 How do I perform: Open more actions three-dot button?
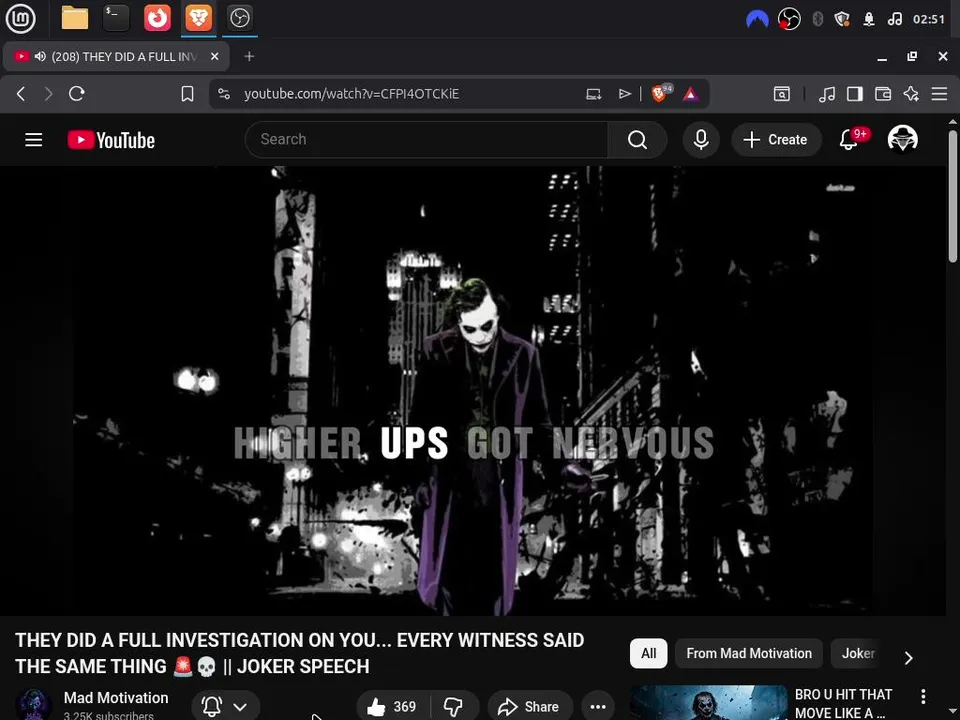pos(598,707)
